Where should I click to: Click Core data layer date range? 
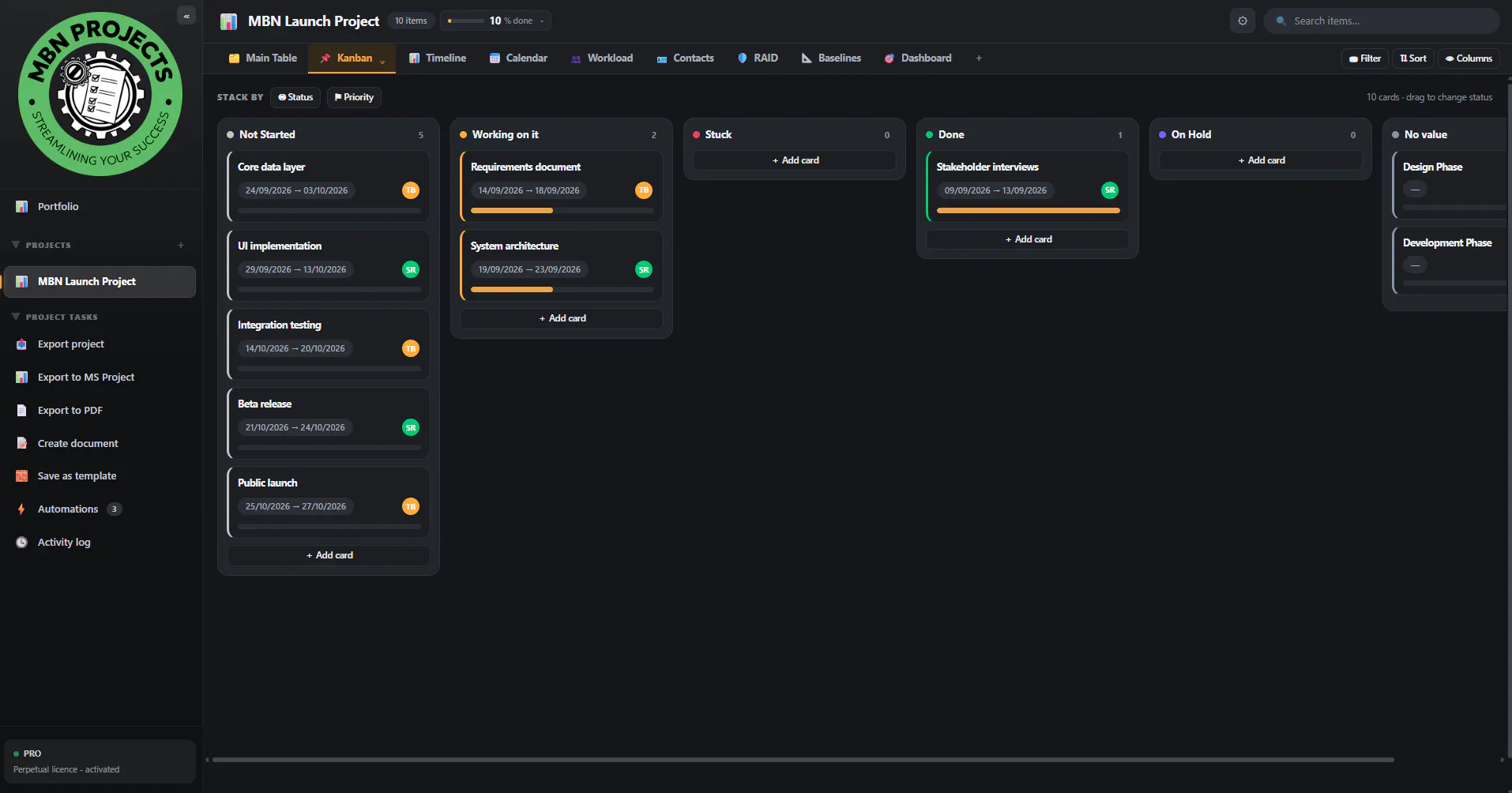coord(296,190)
